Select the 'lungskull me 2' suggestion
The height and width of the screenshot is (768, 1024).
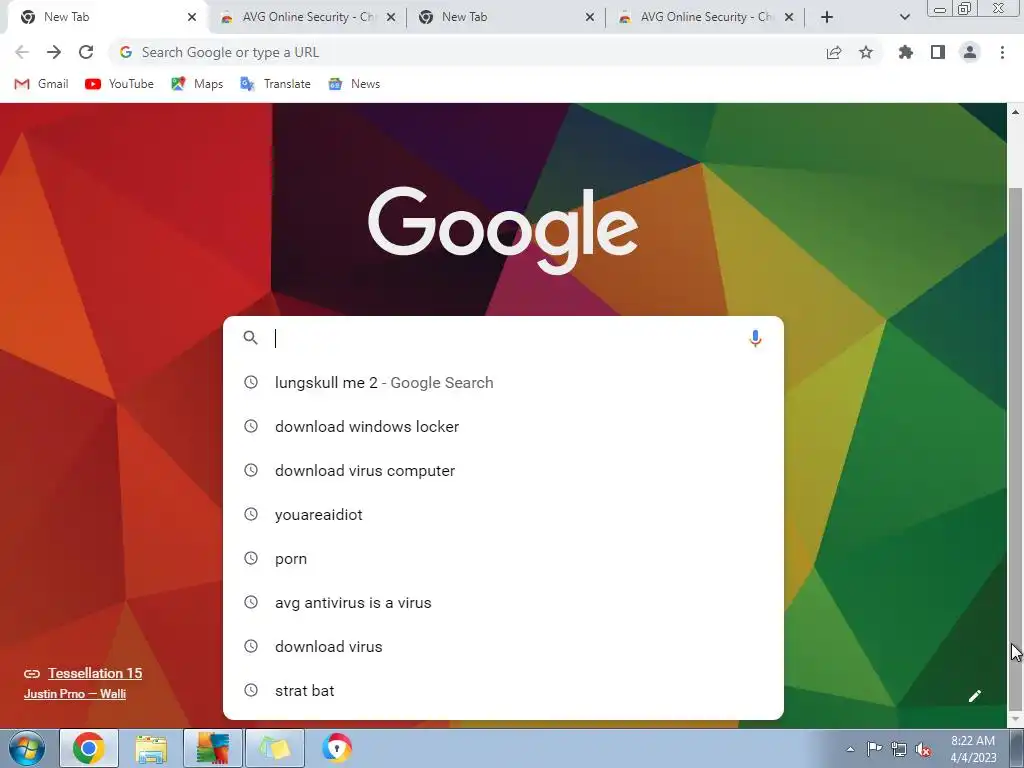tap(503, 383)
